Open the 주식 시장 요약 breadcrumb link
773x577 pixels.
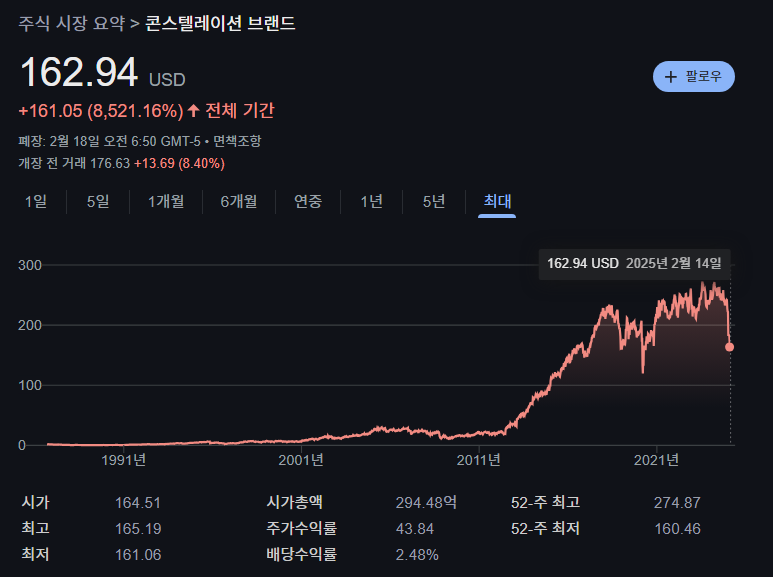pyautogui.click(x=71, y=23)
